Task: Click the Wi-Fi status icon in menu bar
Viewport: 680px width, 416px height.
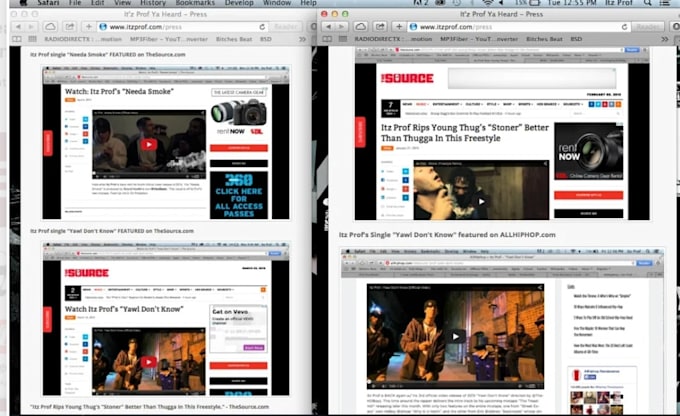Action: pyautogui.click(x=488, y=3)
